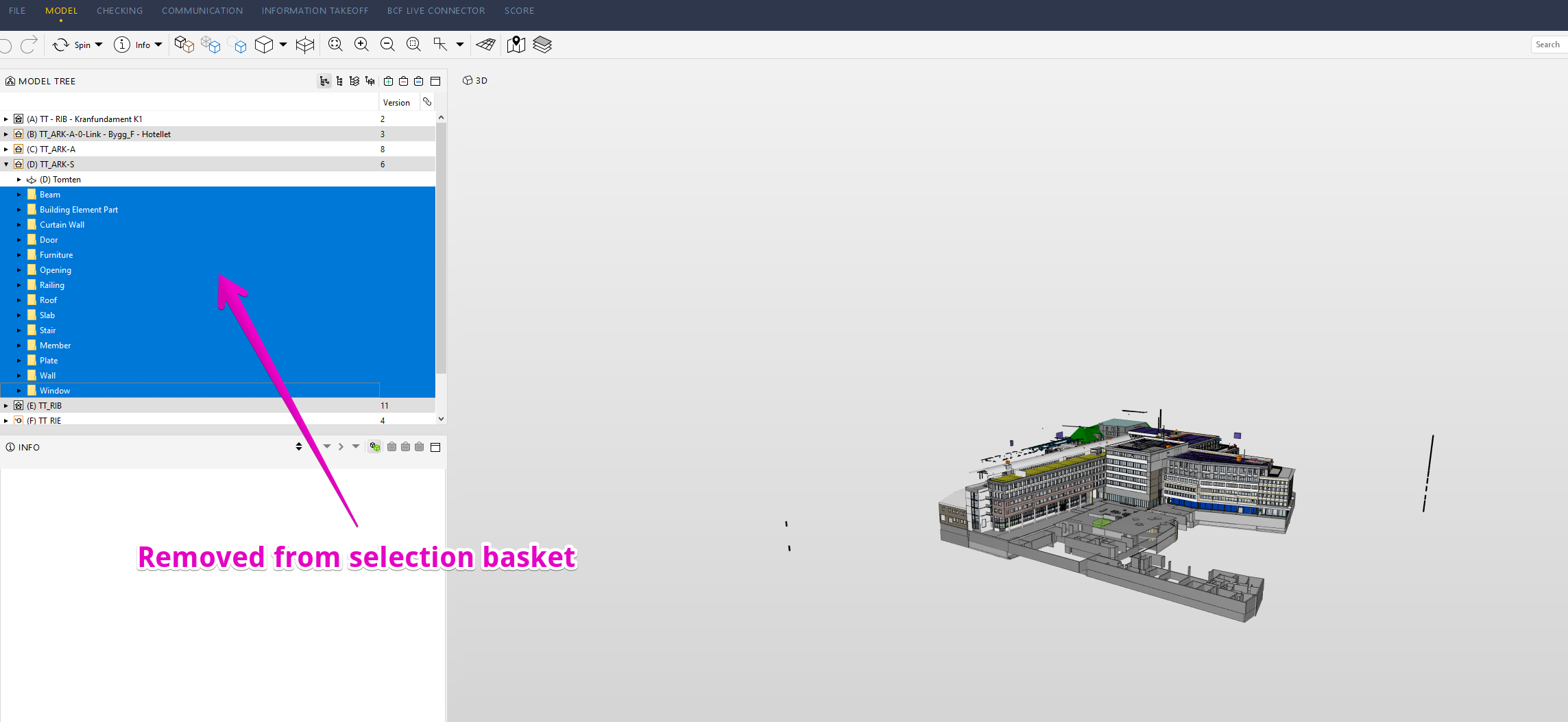
Task: Click the stacked layers icon in toolbar
Action: click(542, 45)
